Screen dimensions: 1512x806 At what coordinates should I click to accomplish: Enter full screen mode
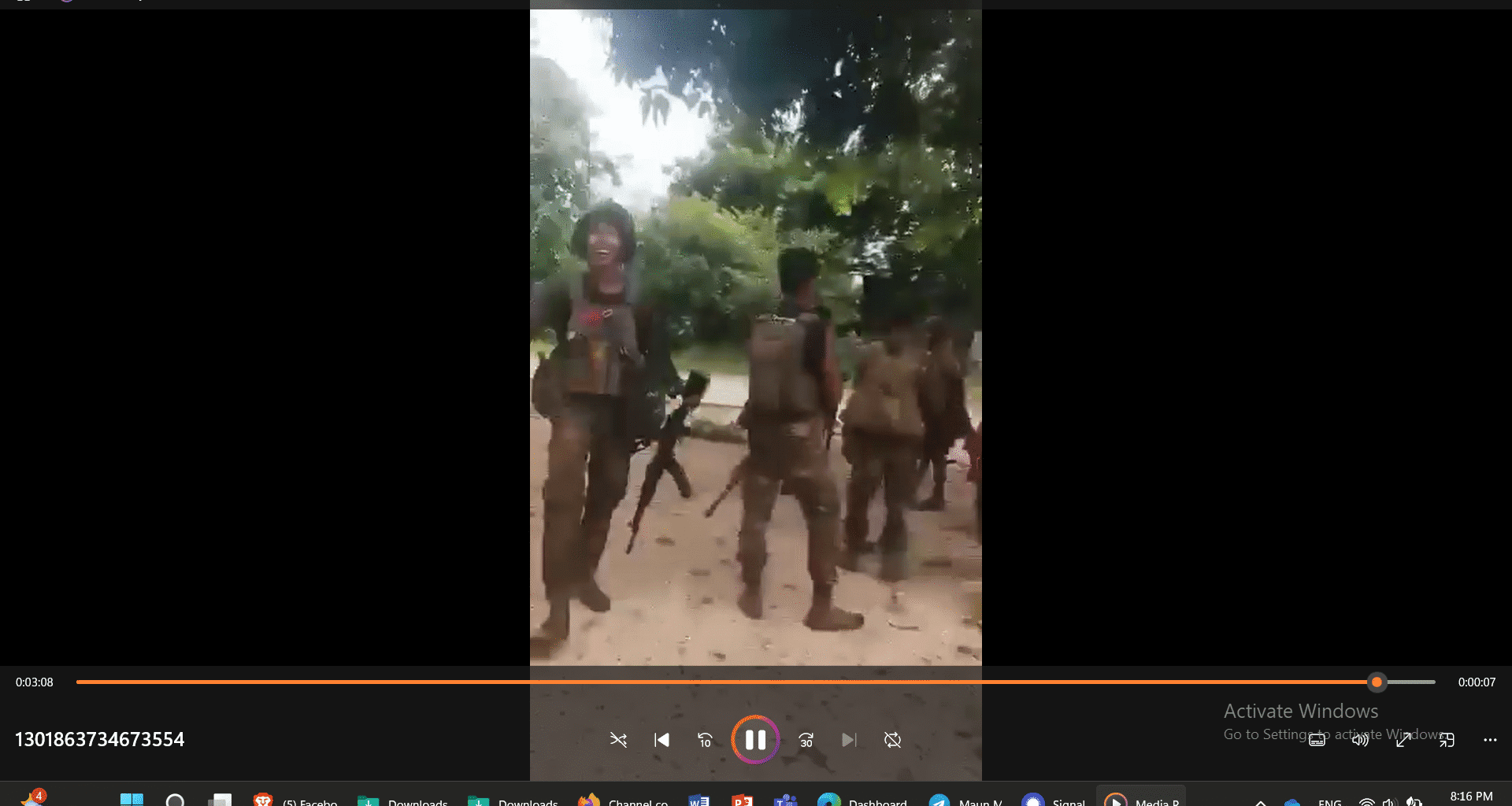1403,740
